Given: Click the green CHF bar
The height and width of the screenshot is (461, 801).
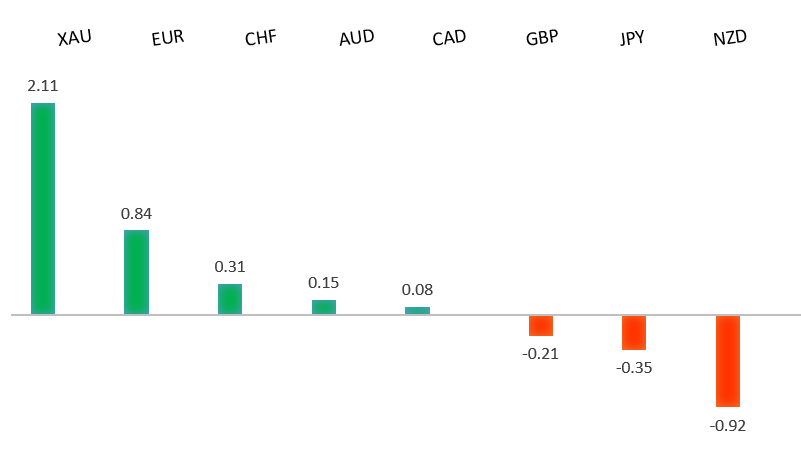Looking at the screenshot, I should (230, 299).
